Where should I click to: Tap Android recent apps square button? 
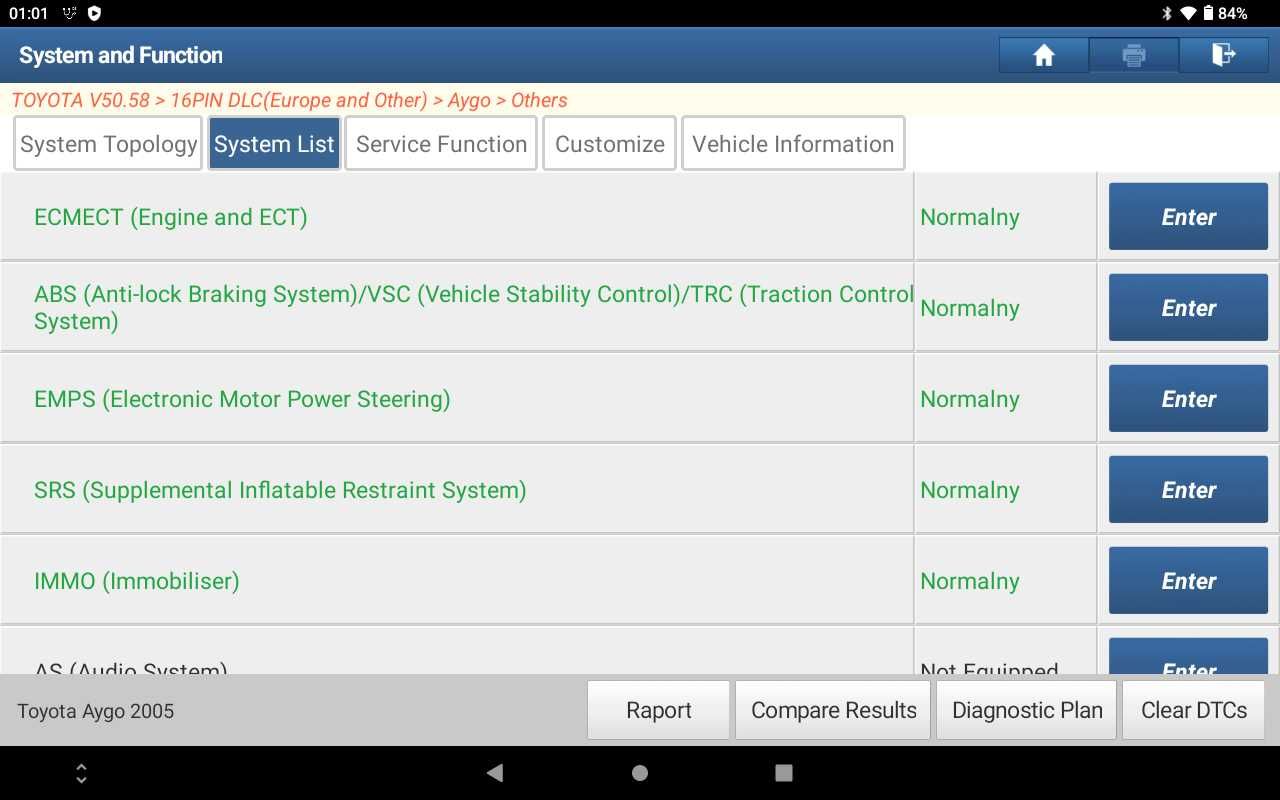[784, 772]
